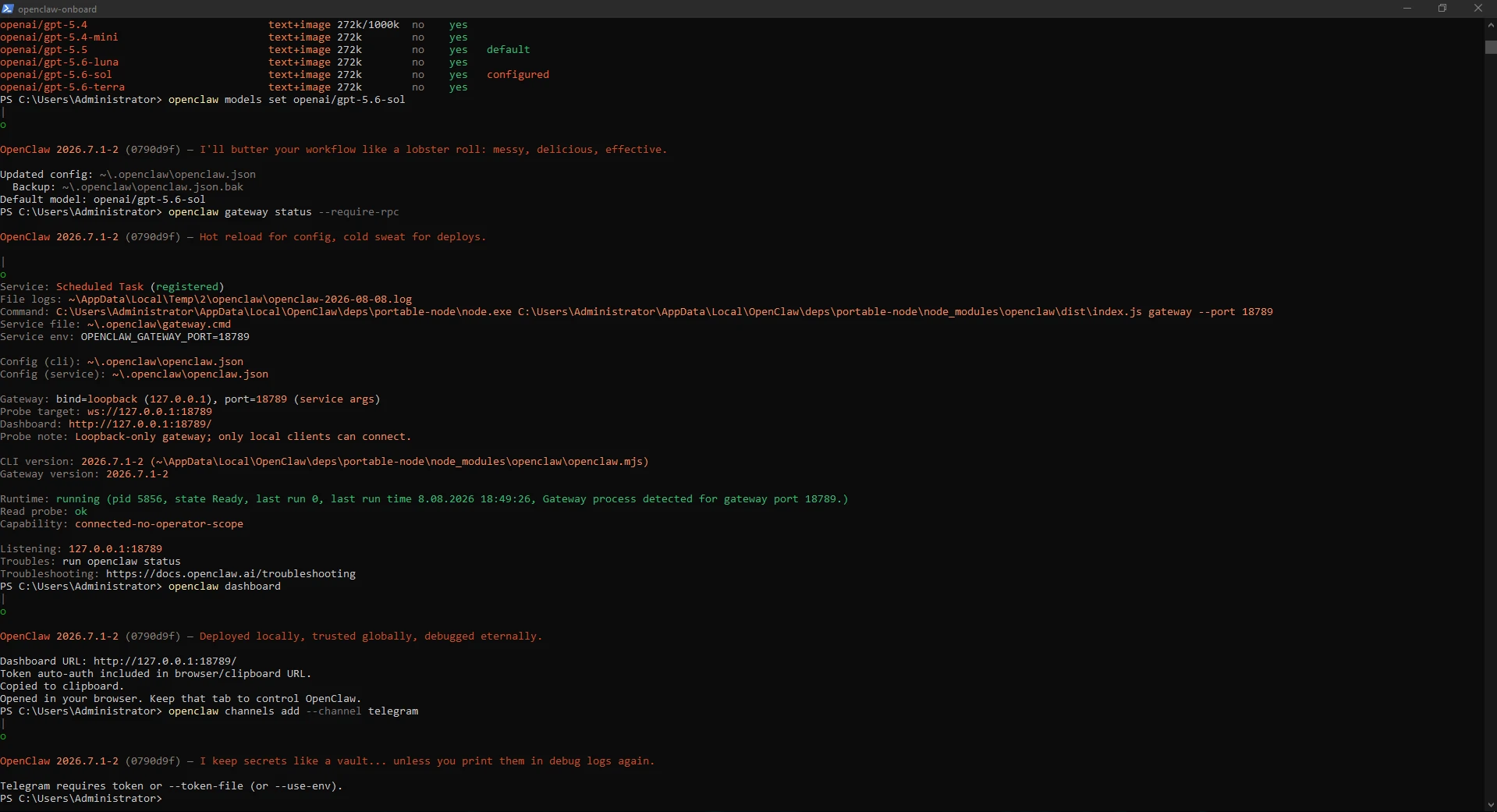The image size is (1497, 812).
Task: Click the 'gateway status --require-rpc' command
Action: [x=284, y=212]
